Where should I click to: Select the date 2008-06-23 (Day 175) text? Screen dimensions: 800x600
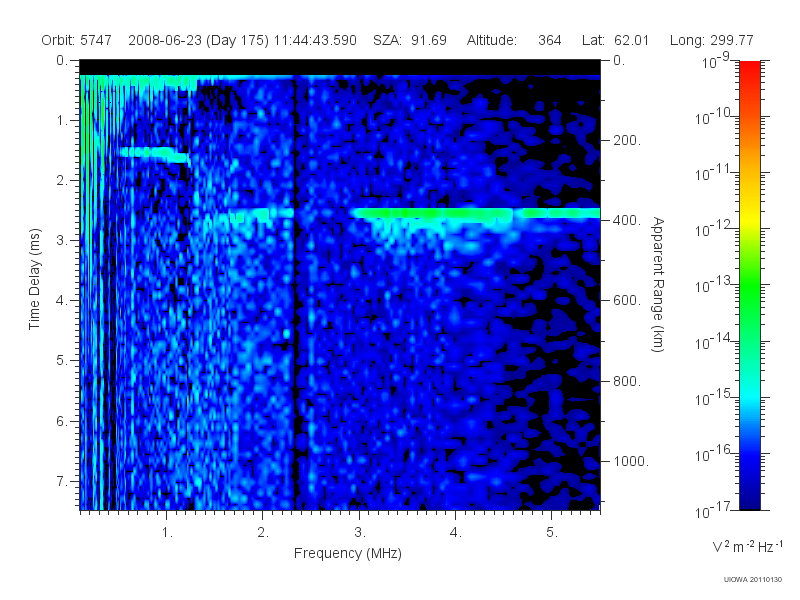[x=198, y=40]
